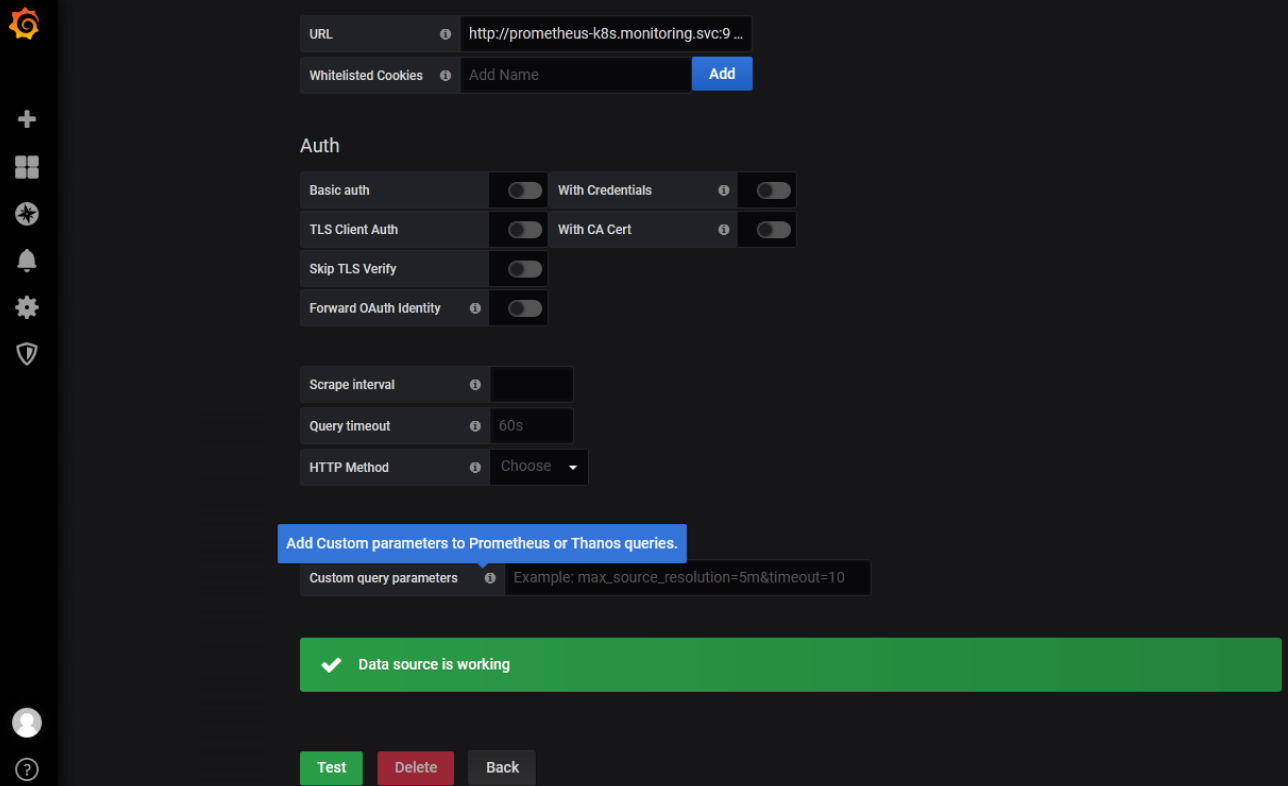The image size is (1288, 786).
Task: Open the Dashboards grid icon
Action: click(27, 167)
